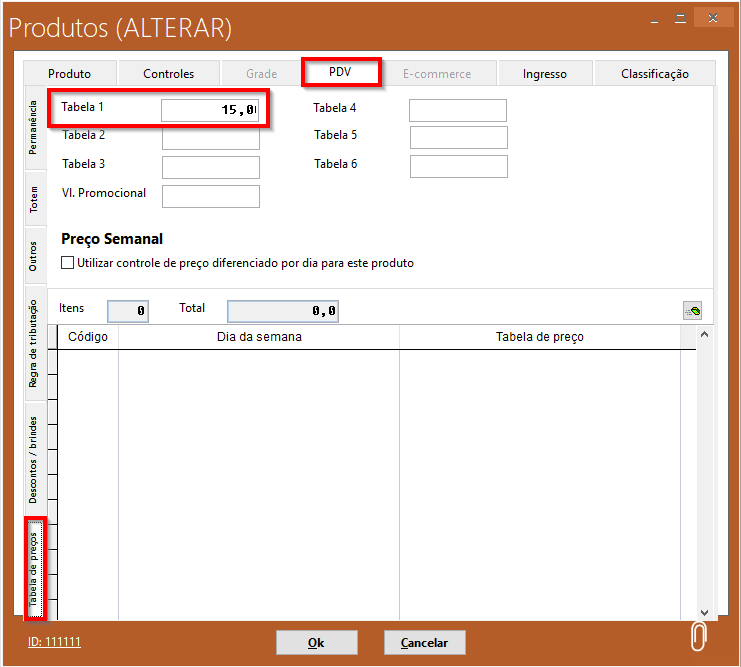The width and height of the screenshot is (741, 667).
Task: Open the Controles tab
Action: click(168, 74)
